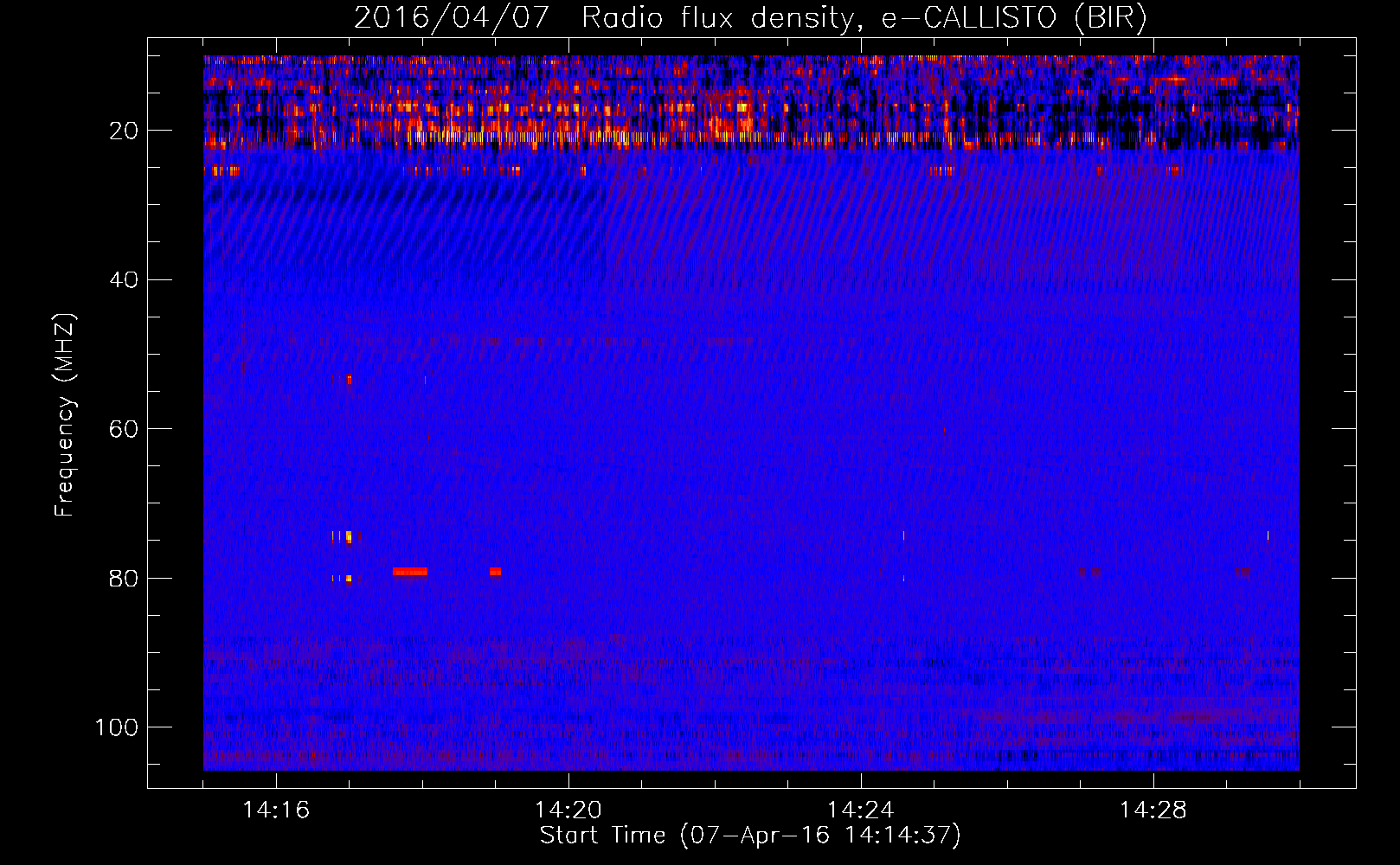Click the 60 MHz frequency tick label

point(124,429)
